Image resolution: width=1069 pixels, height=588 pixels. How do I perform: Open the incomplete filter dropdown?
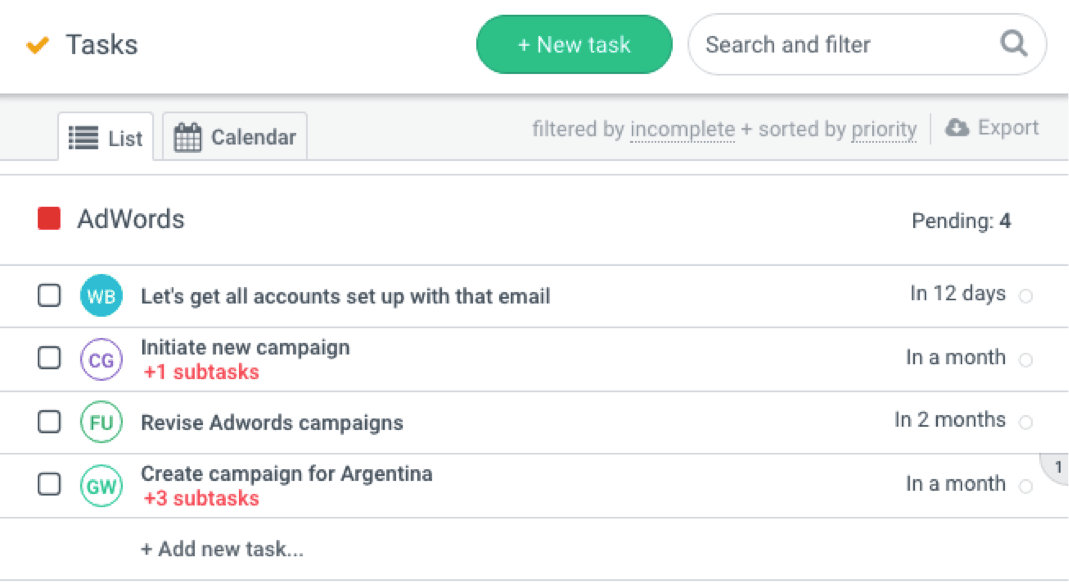click(682, 129)
